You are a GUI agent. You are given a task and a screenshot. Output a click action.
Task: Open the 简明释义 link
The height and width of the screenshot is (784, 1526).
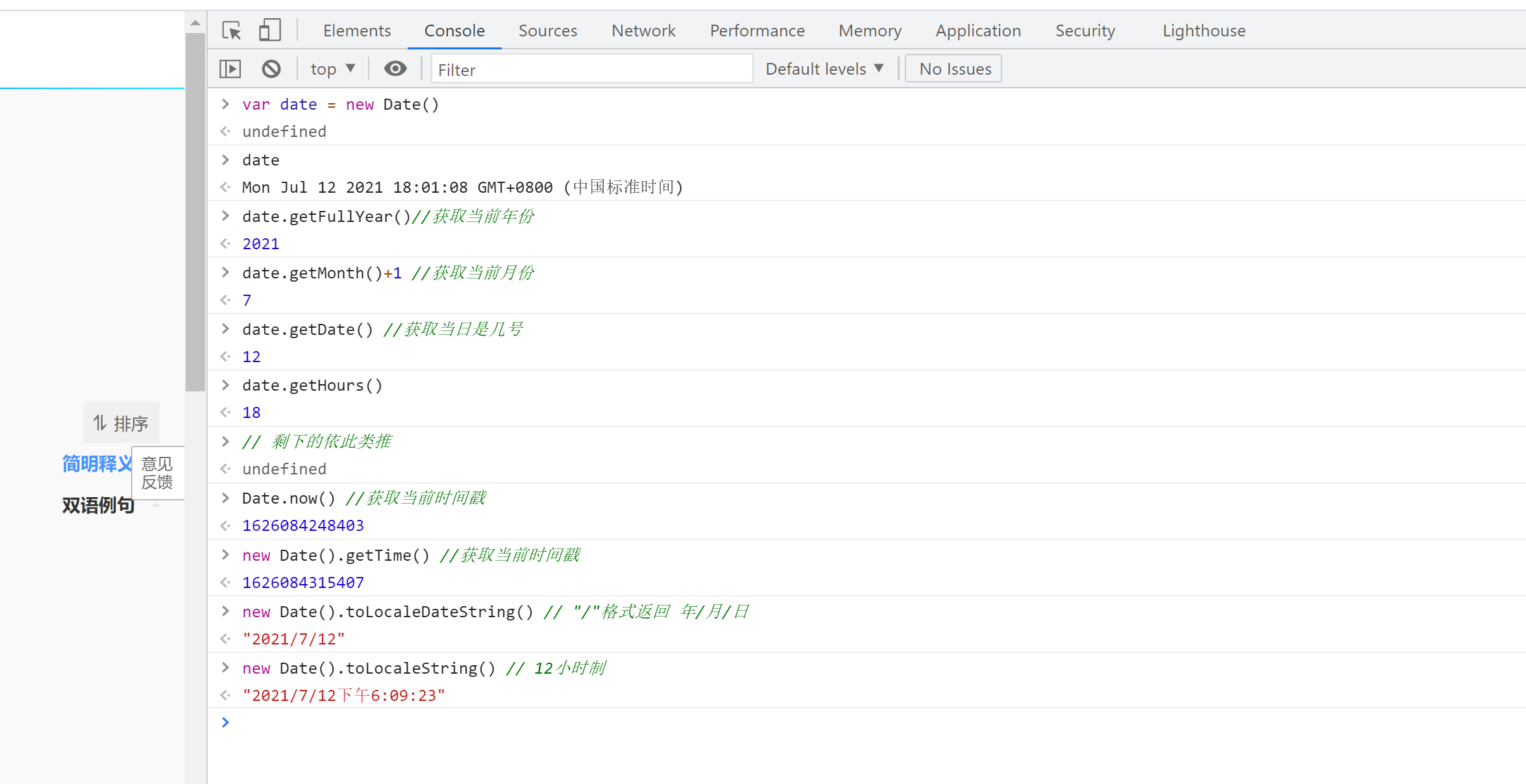pyautogui.click(x=96, y=463)
